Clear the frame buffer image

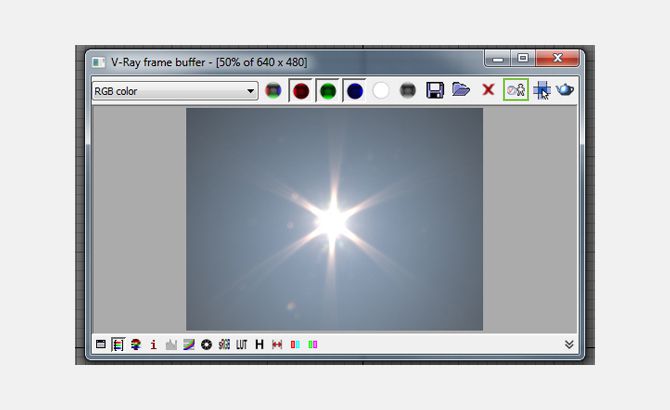(488, 90)
